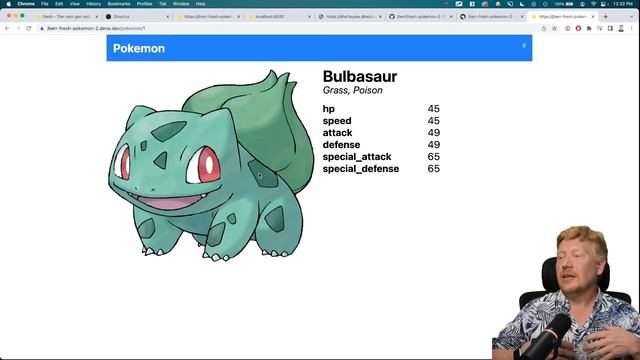Viewport: 640px width, 360px height.
Task: Open the Bookmarks menu
Action: (x=119, y=4)
